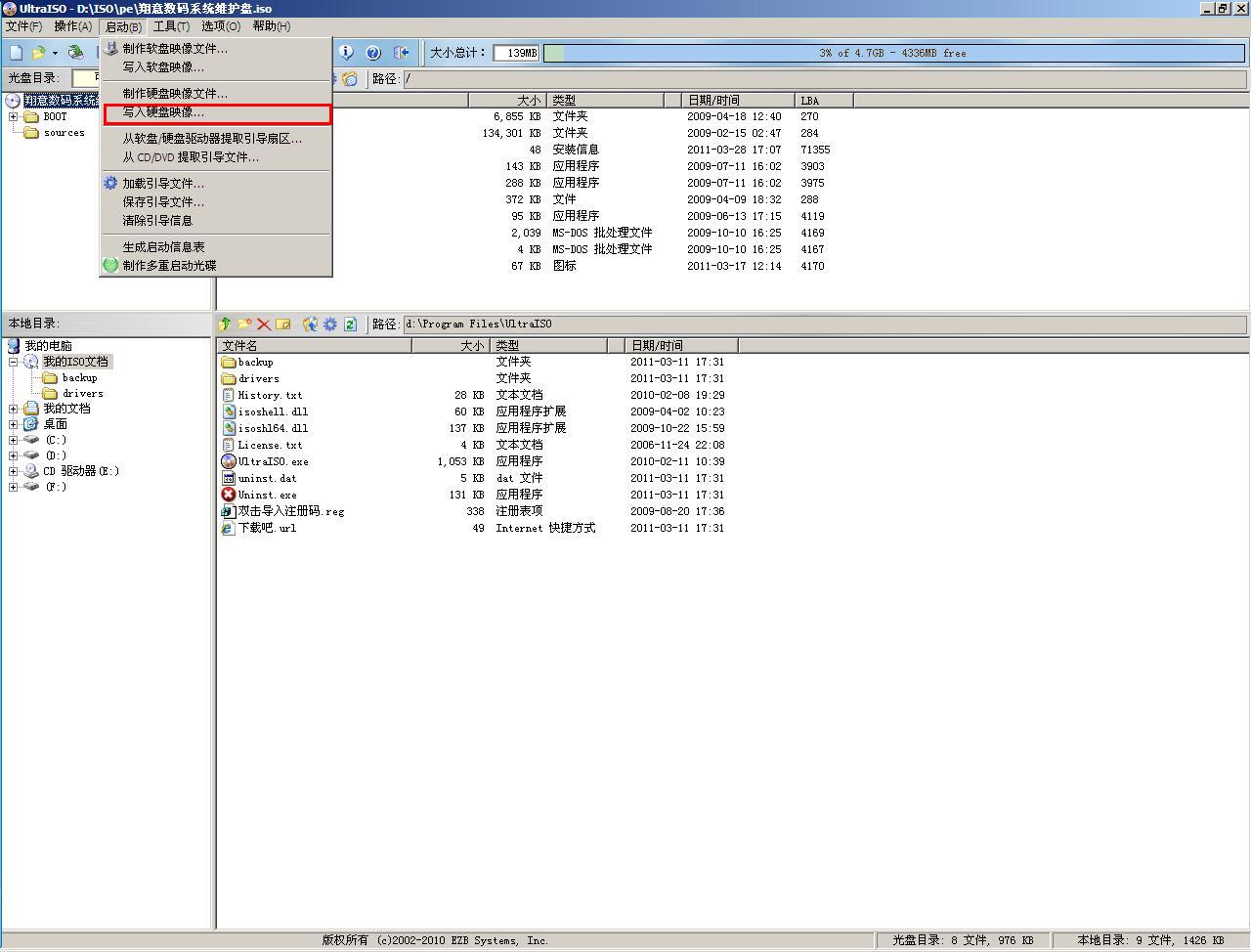Select uninst.dat in the local file list

click(x=267, y=478)
